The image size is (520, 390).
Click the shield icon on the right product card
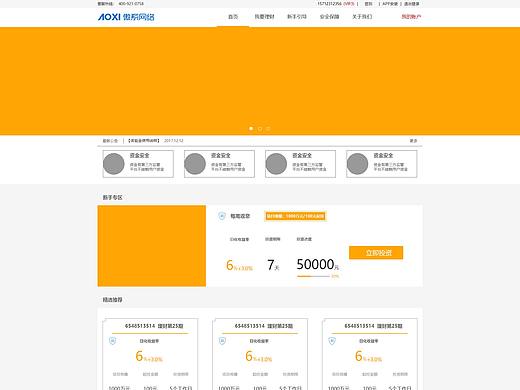[x=332, y=341]
